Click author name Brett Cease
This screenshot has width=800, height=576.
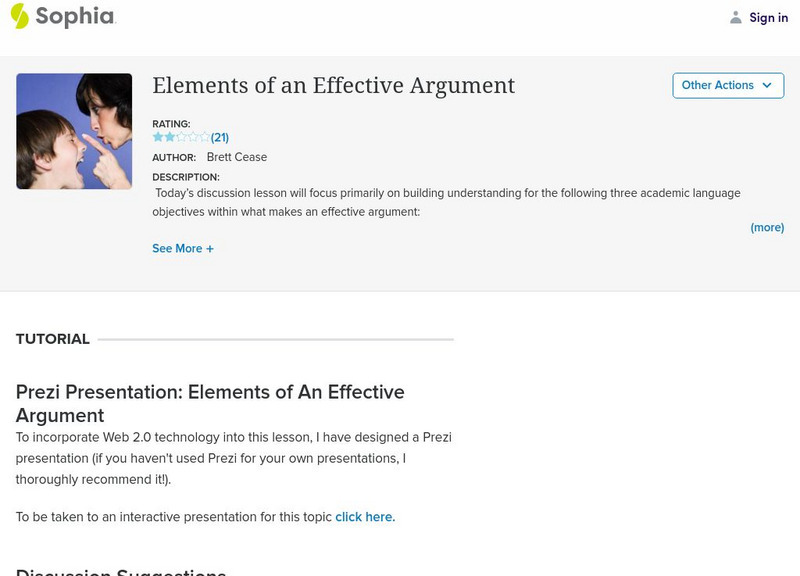point(237,157)
